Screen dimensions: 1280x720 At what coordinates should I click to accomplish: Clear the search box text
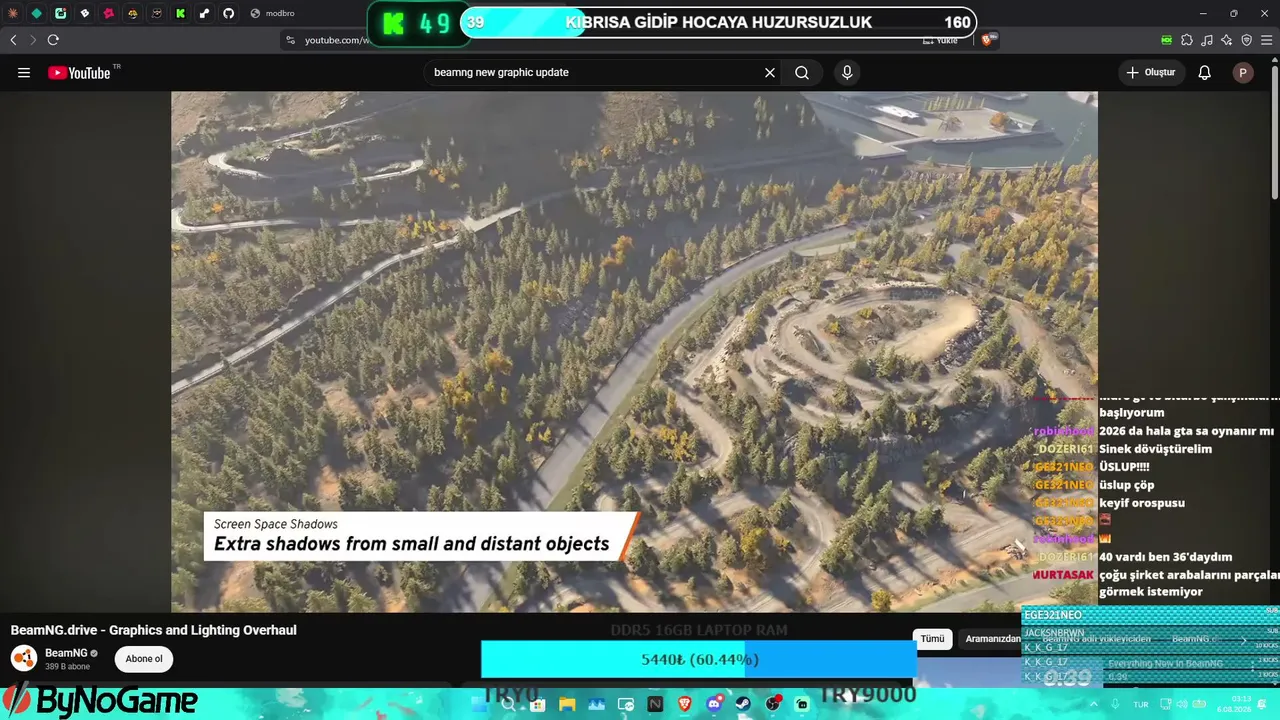[770, 73]
